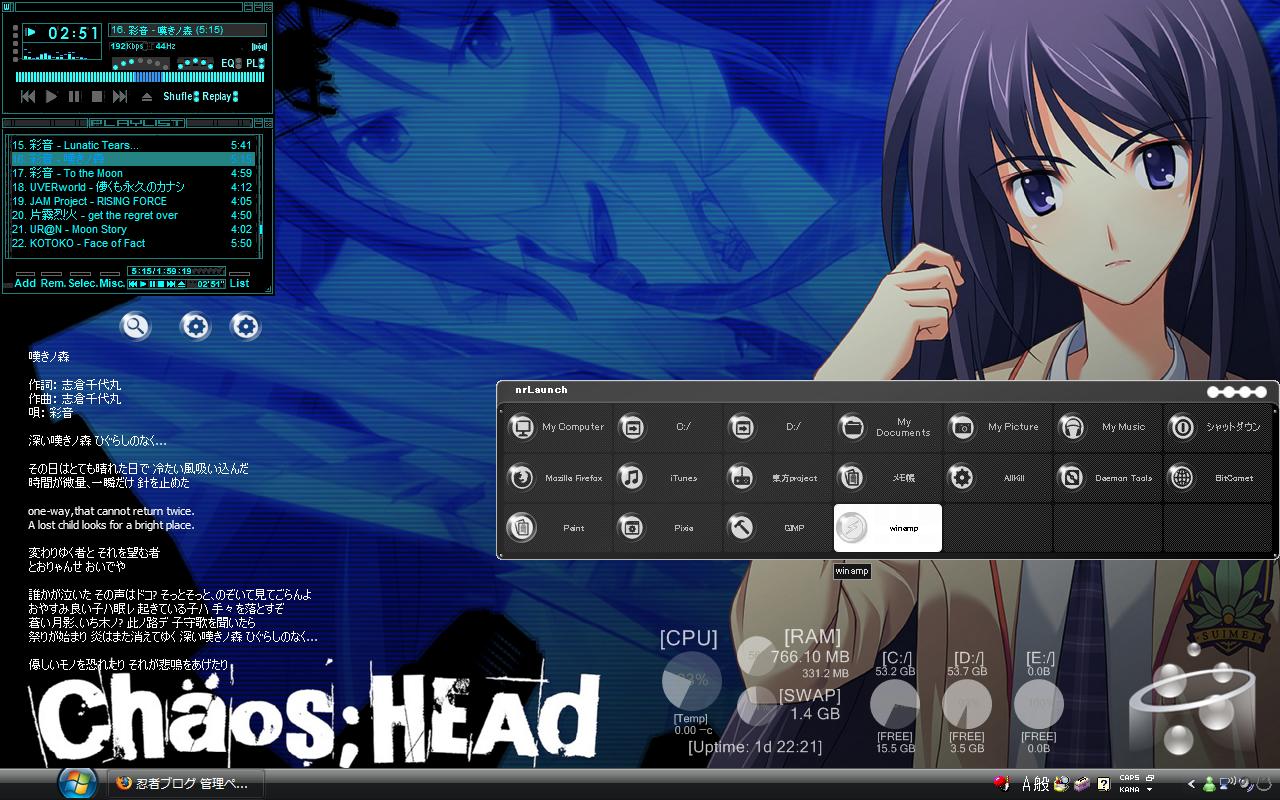
Task: Launch GIMP from nrLaunch
Action: point(777,528)
